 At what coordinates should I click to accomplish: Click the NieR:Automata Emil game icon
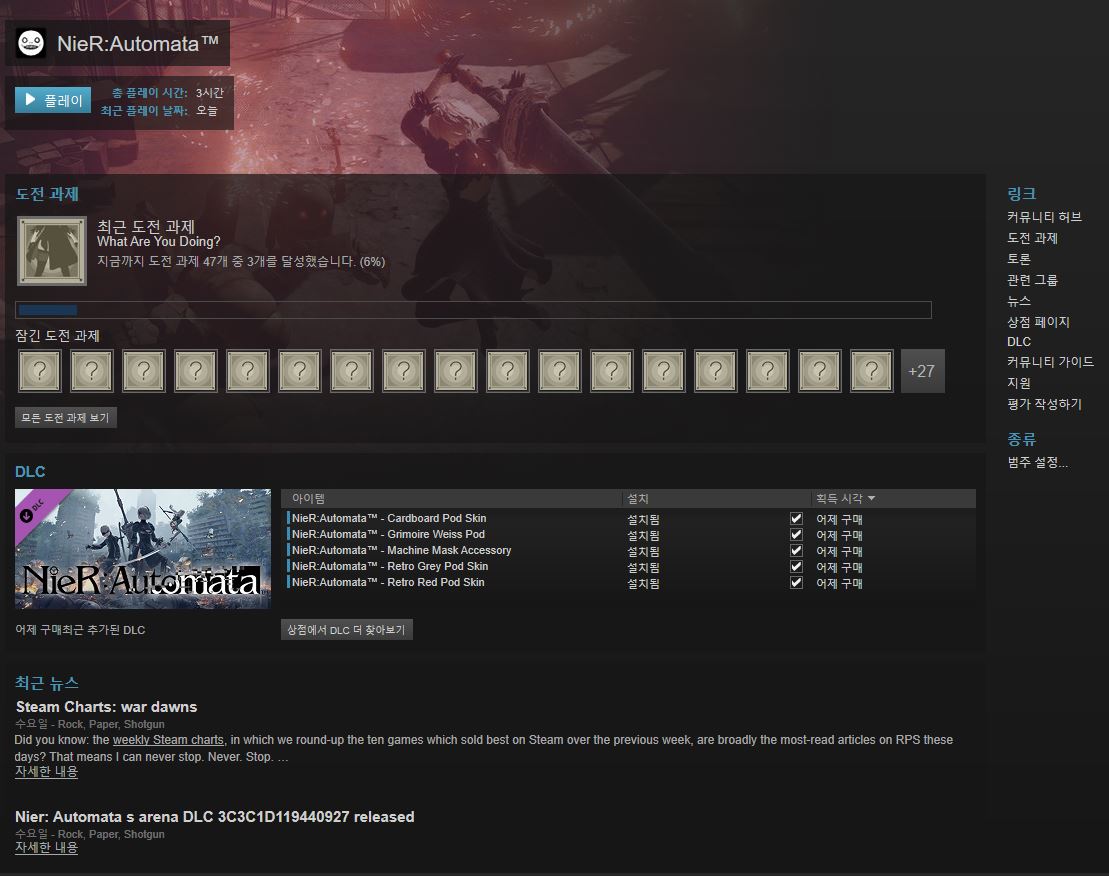32,44
